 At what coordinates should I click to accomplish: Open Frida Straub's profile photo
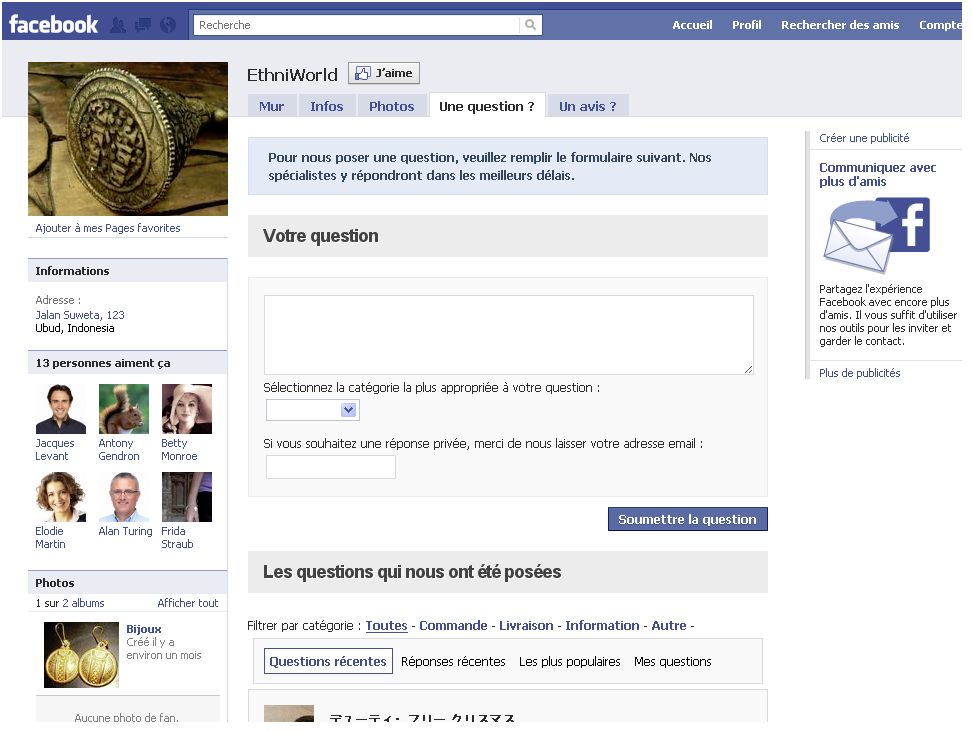tap(187, 497)
